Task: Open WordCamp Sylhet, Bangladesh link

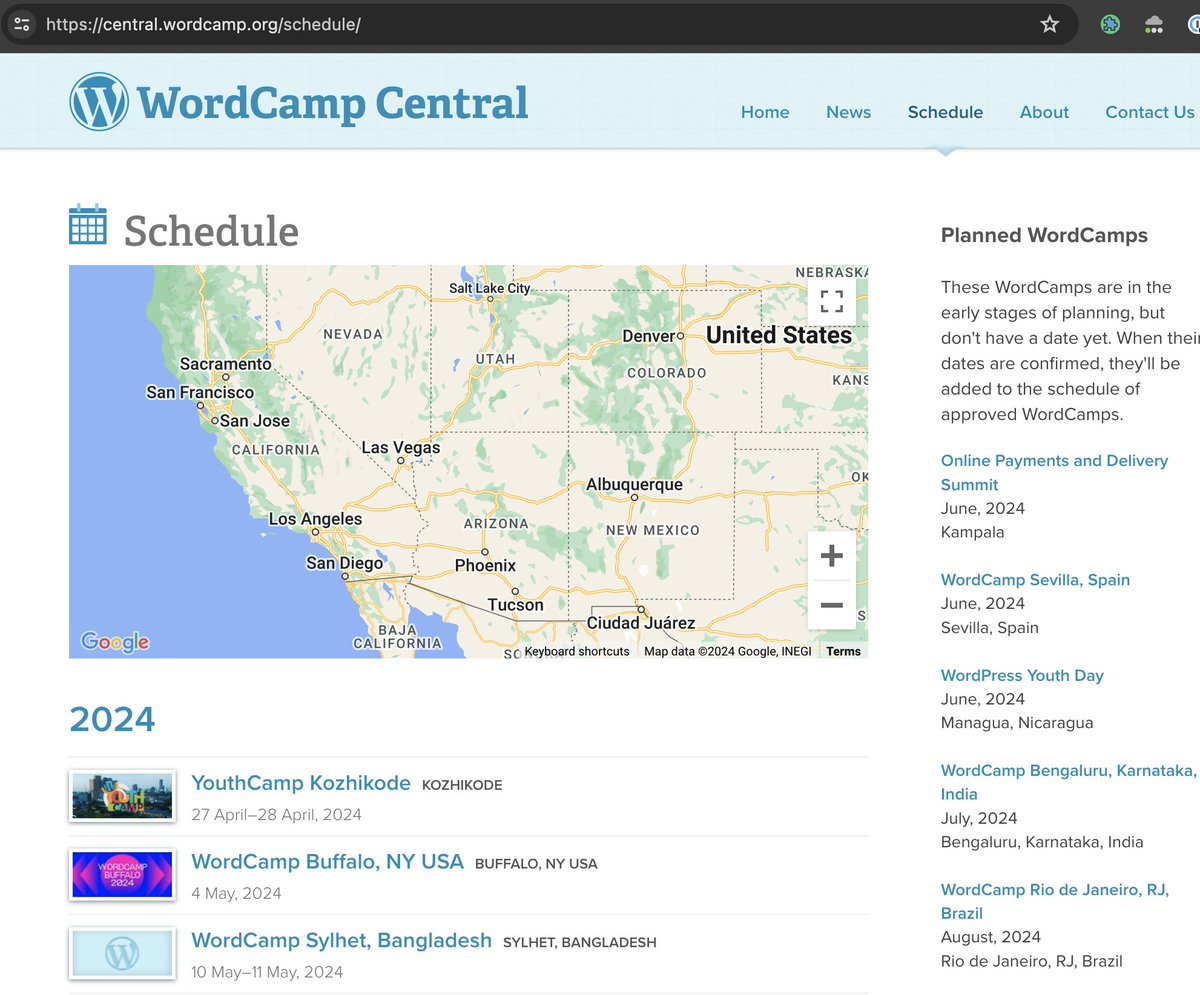Action: (x=342, y=940)
